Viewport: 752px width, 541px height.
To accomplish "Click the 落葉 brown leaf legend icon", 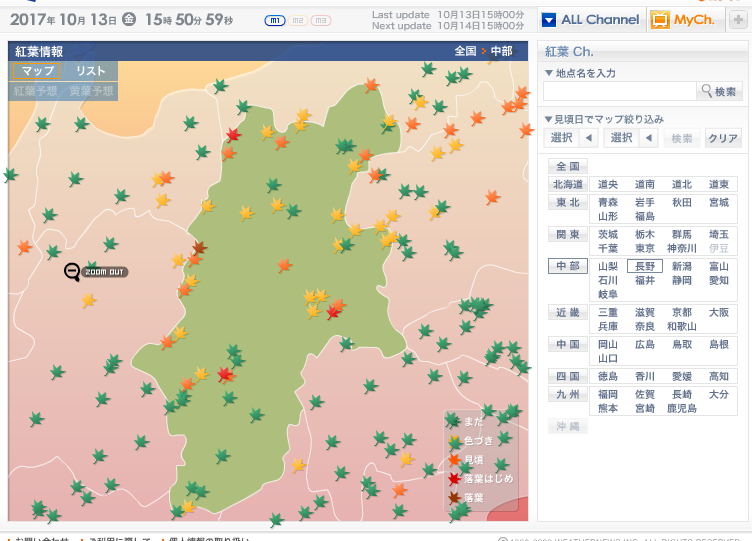I will pyautogui.click(x=454, y=498).
